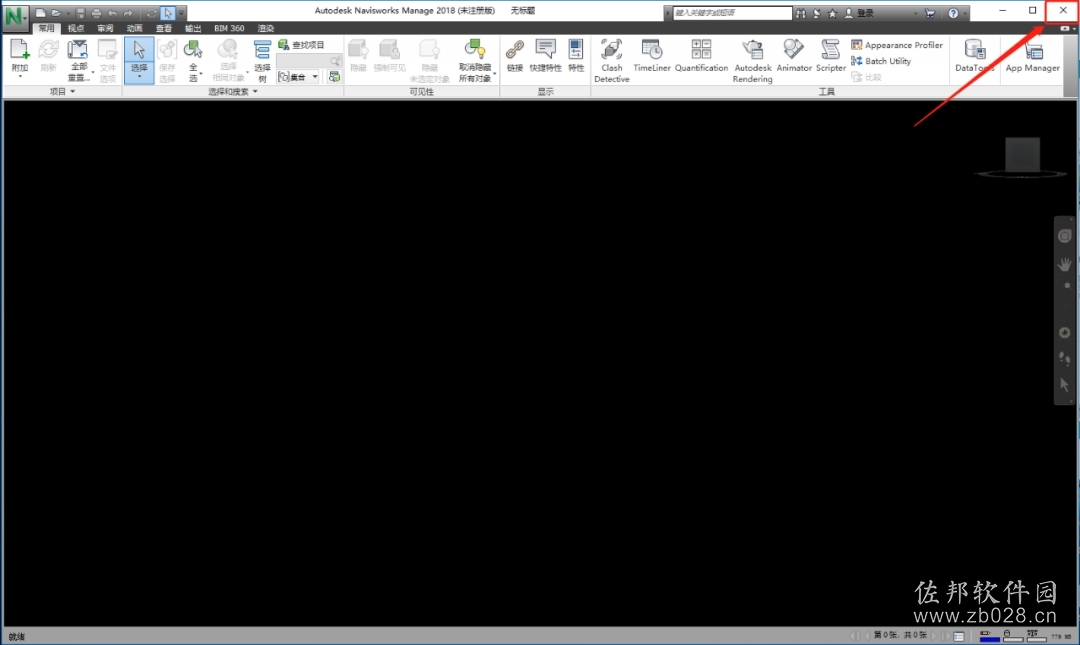The width and height of the screenshot is (1080, 645).
Task: Toggle 快捷特性 (Quick Properties)
Action: (546, 55)
